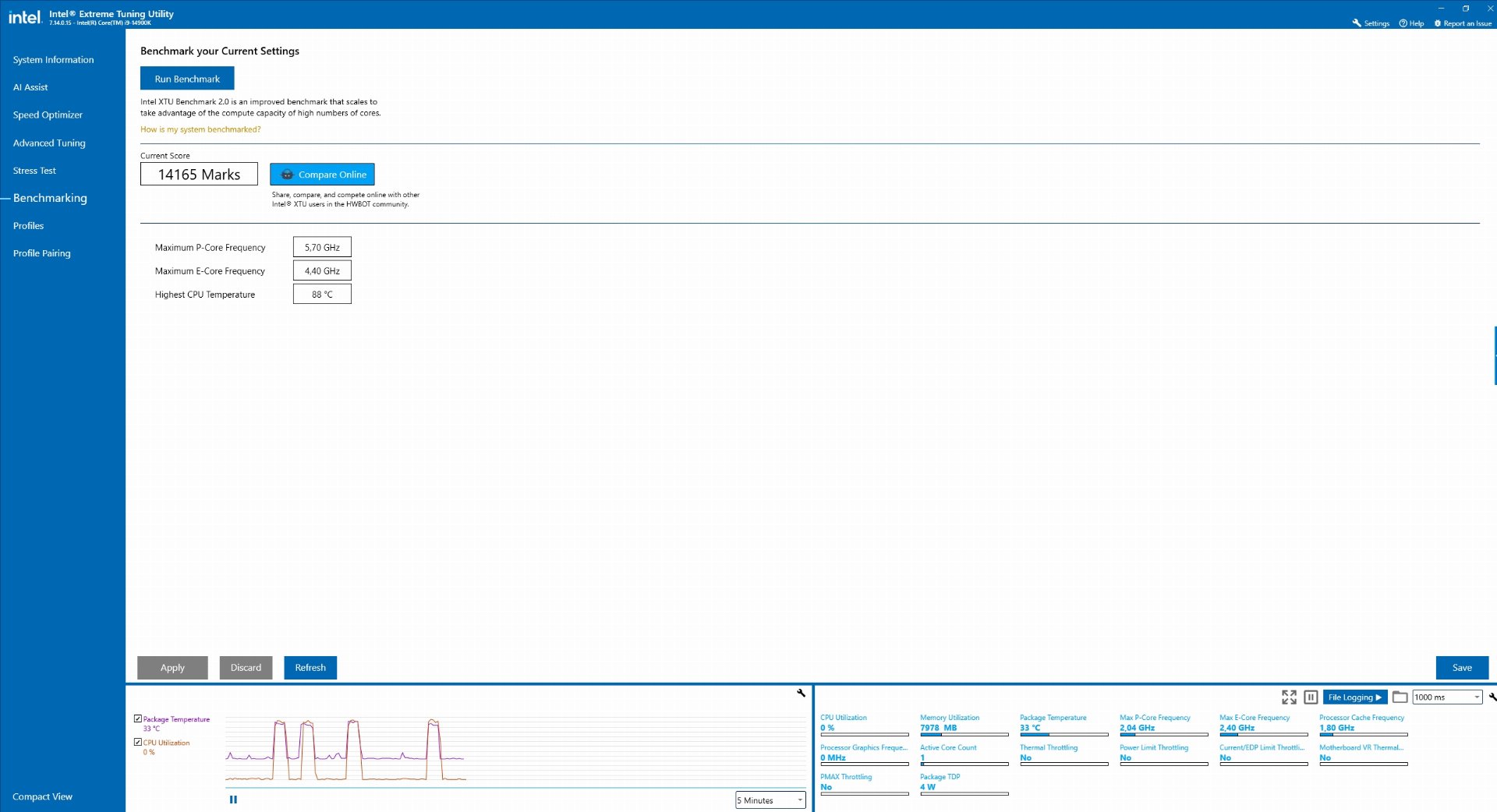Click the Apply button

coord(172,668)
